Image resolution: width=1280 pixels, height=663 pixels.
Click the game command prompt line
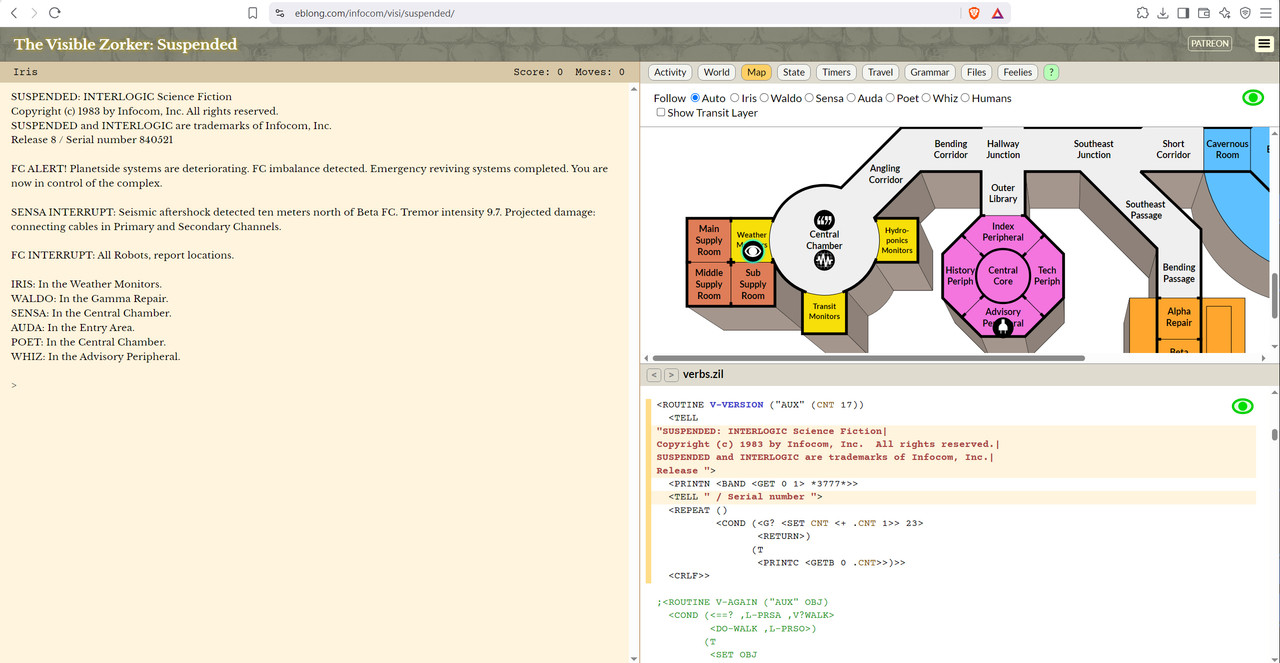(x=318, y=385)
